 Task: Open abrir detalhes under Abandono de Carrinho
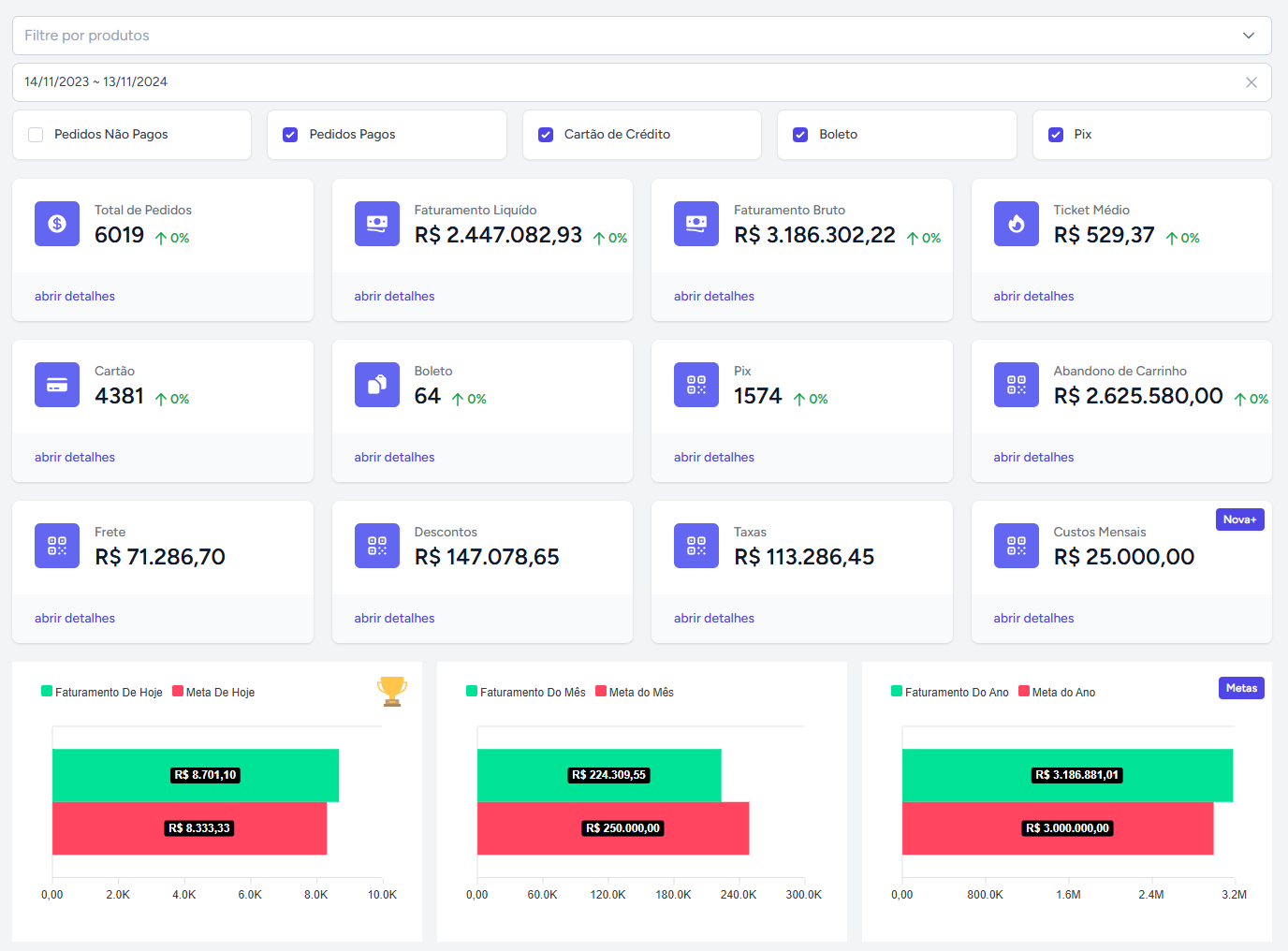click(x=1033, y=457)
